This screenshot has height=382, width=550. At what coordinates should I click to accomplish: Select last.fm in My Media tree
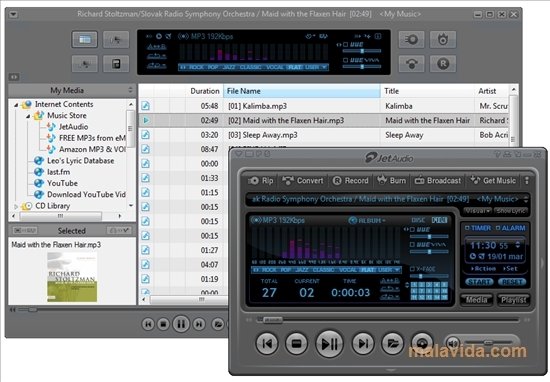pyautogui.click(x=59, y=172)
